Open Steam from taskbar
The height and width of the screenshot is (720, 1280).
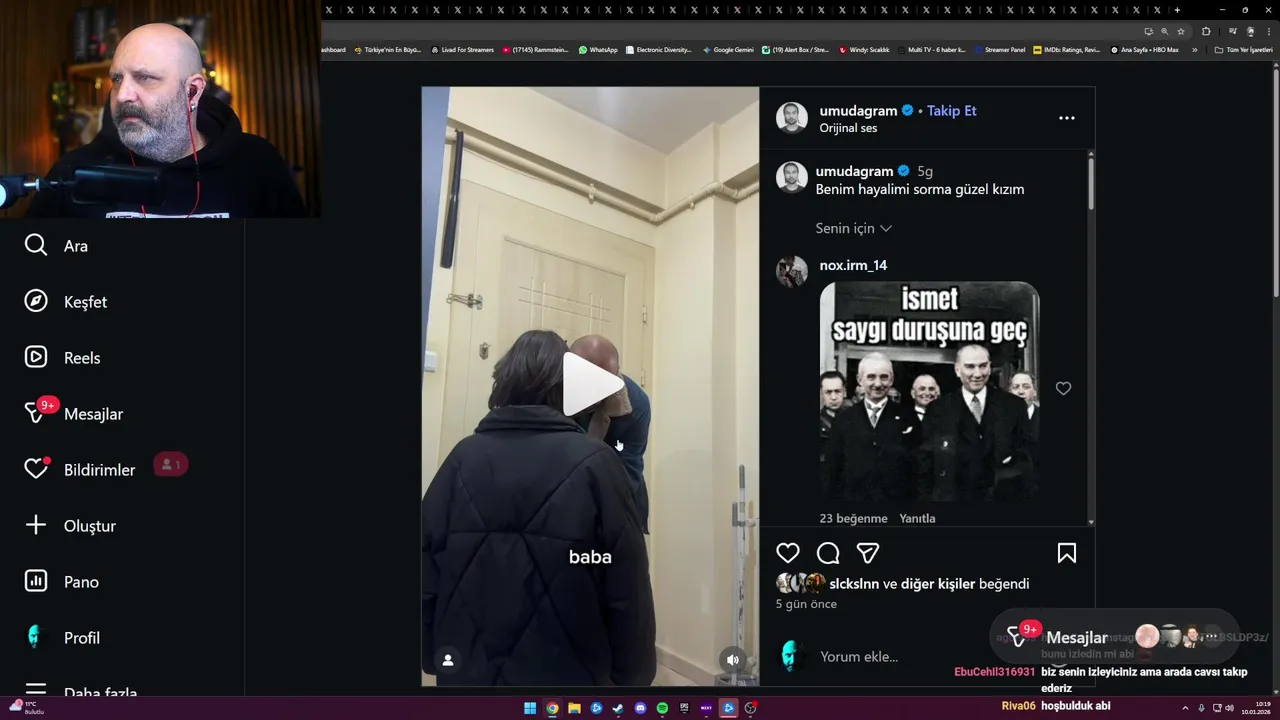[x=618, y=708]
